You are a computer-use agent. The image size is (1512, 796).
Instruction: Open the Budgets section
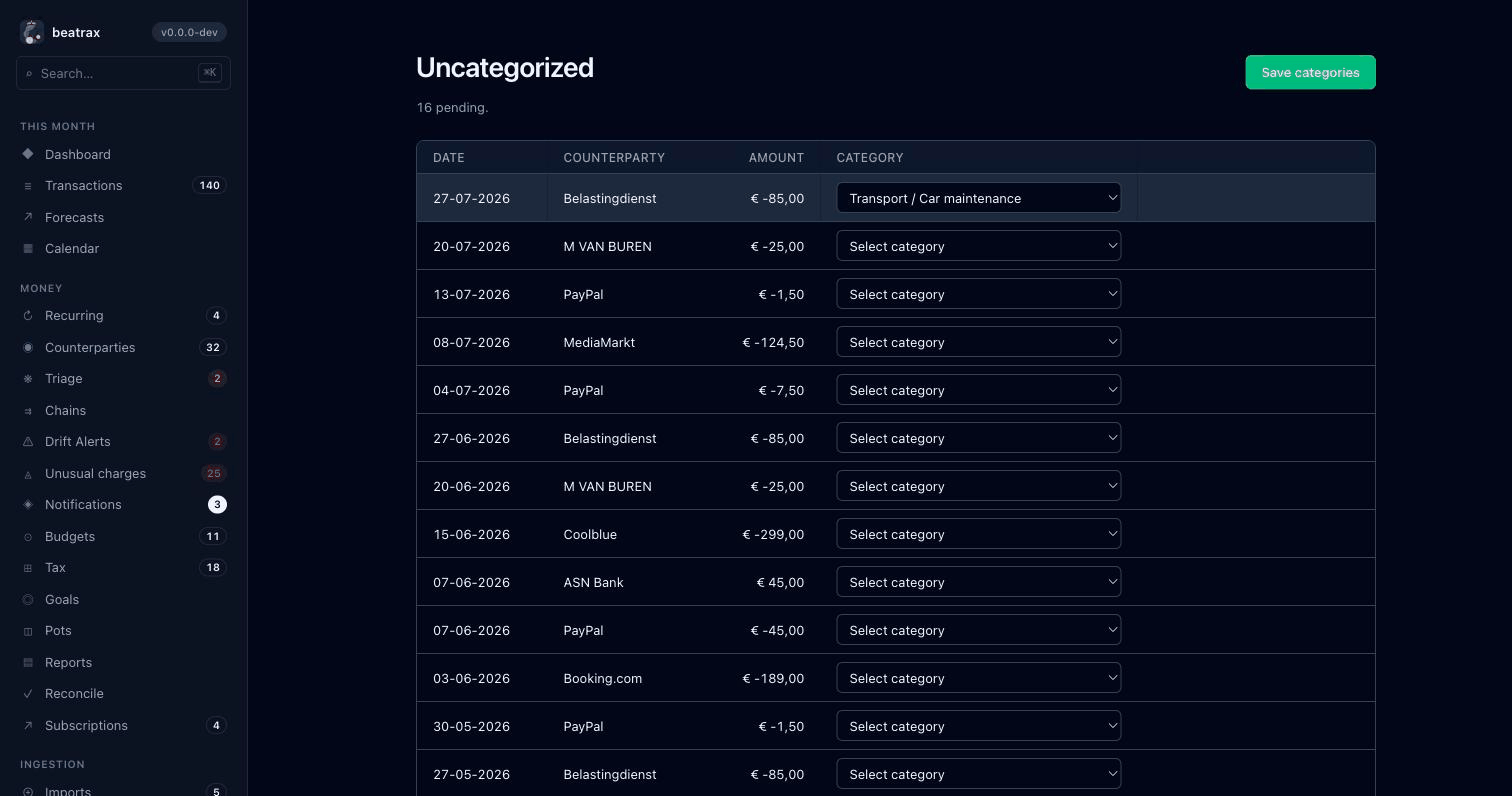(123, 537)
